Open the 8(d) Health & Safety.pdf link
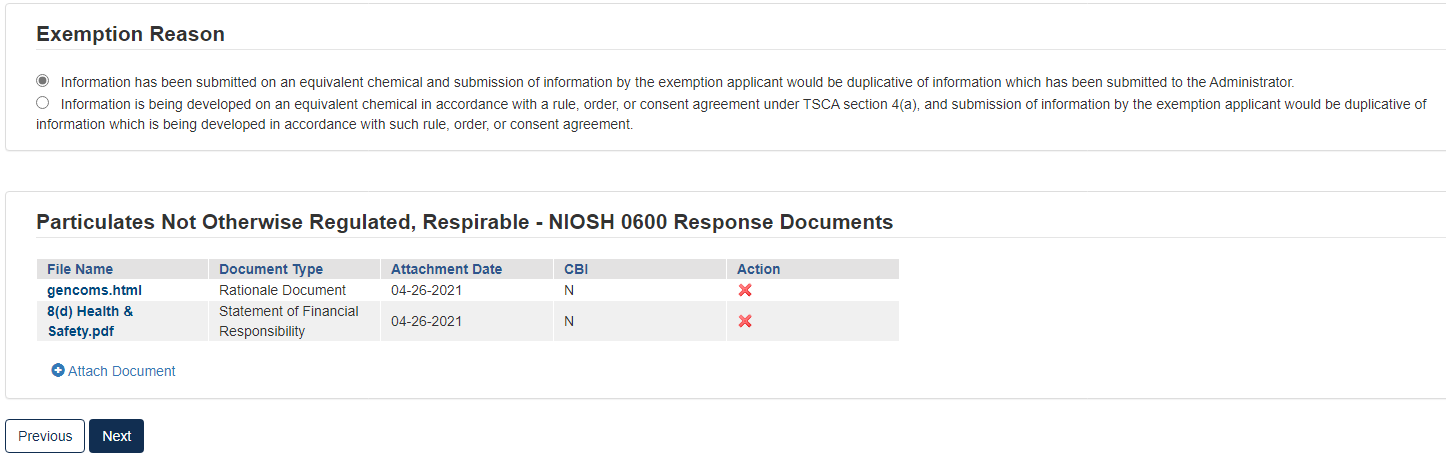1446x458 pixels. point(90,321)
